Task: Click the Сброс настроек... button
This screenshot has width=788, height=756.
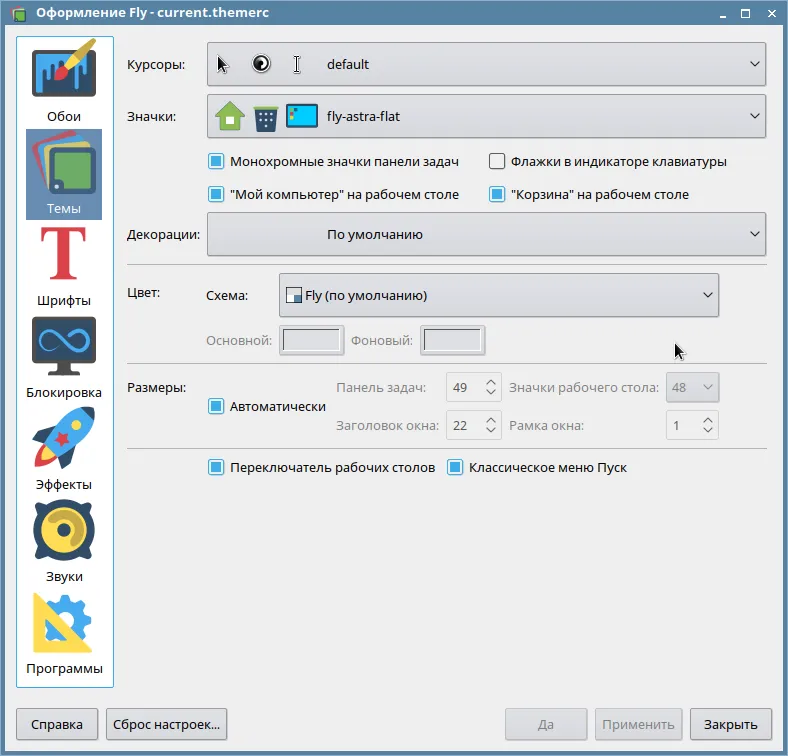Action: pyautogui.click(x=166, y=724)
